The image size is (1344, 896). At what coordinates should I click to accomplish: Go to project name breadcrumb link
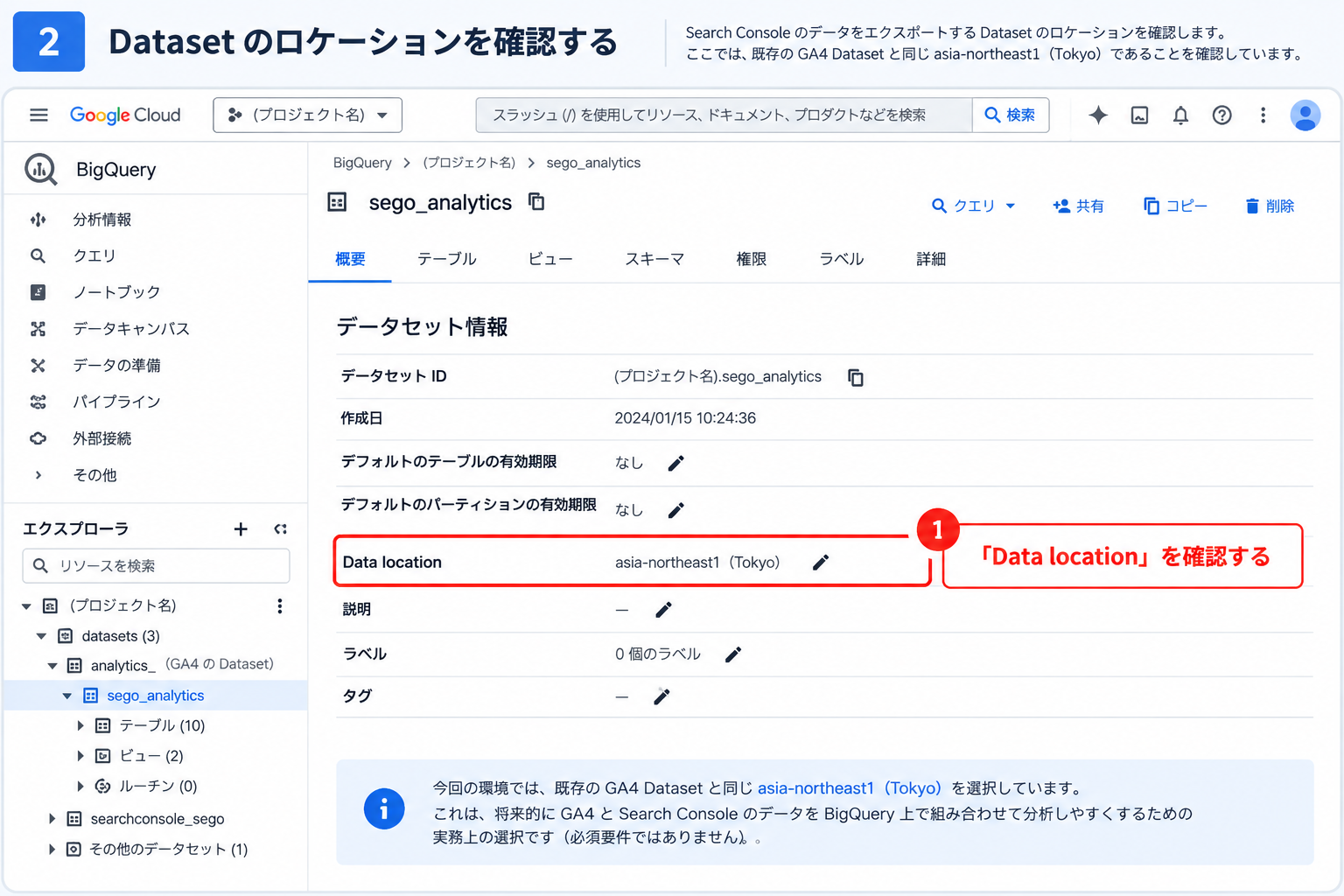(469, 163)
